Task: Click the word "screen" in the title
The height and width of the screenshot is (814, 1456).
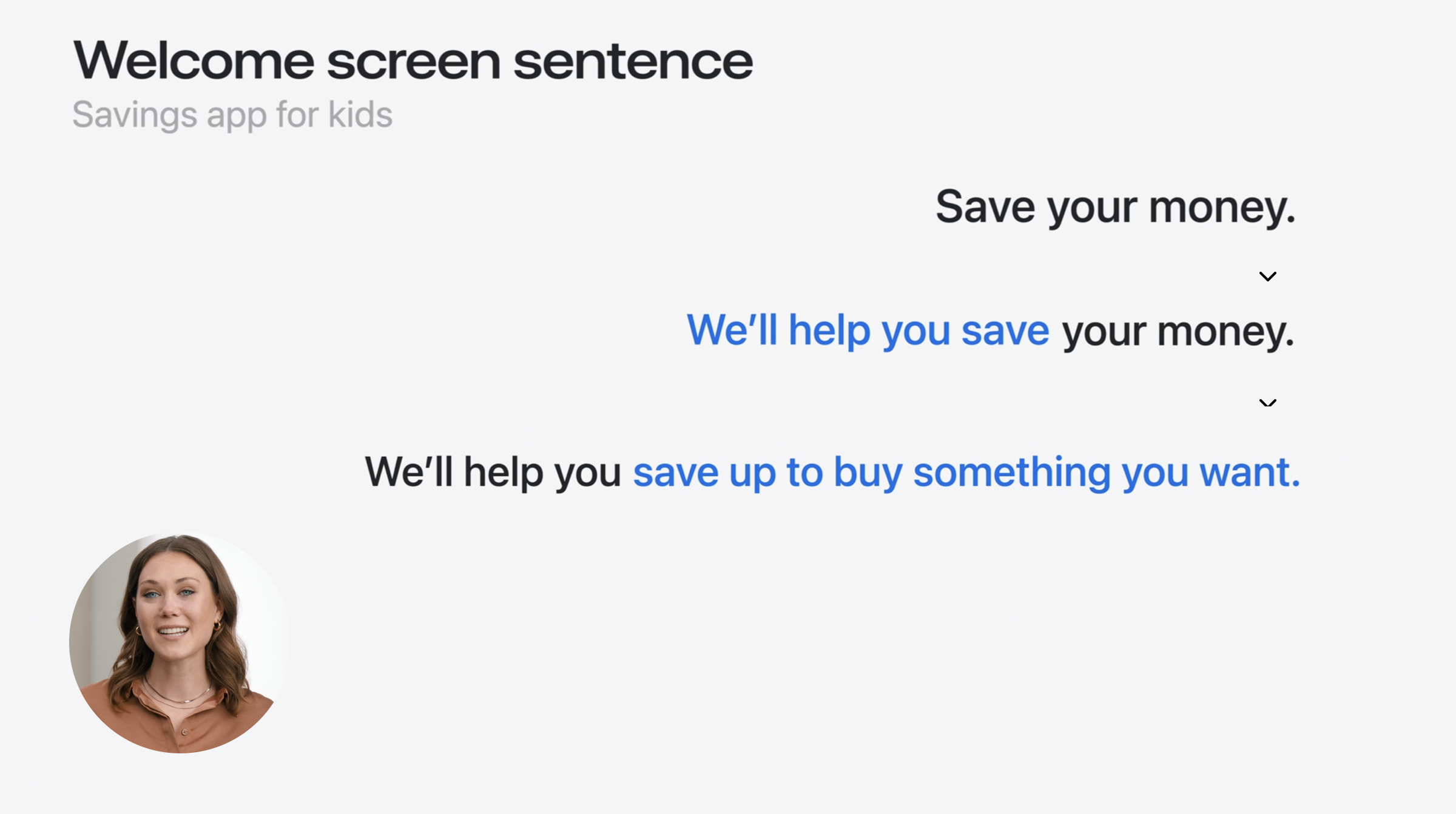Action: pos(413,61)
